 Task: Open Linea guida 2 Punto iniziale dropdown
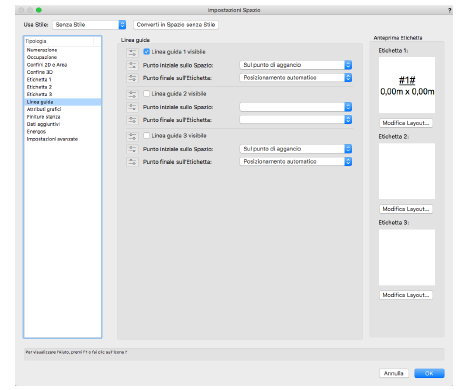click(x=296, y=107)
